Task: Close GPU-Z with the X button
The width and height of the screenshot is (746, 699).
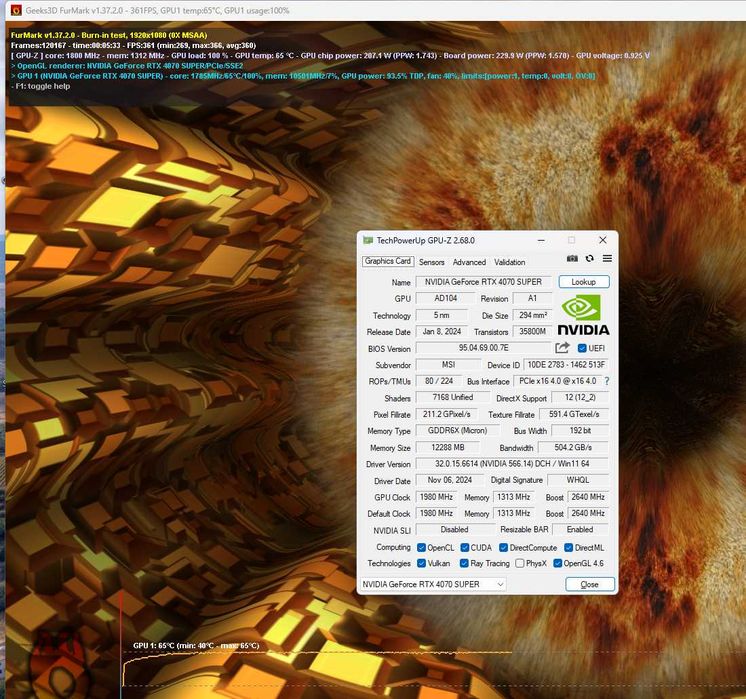Action: click(x=603, y=240)
